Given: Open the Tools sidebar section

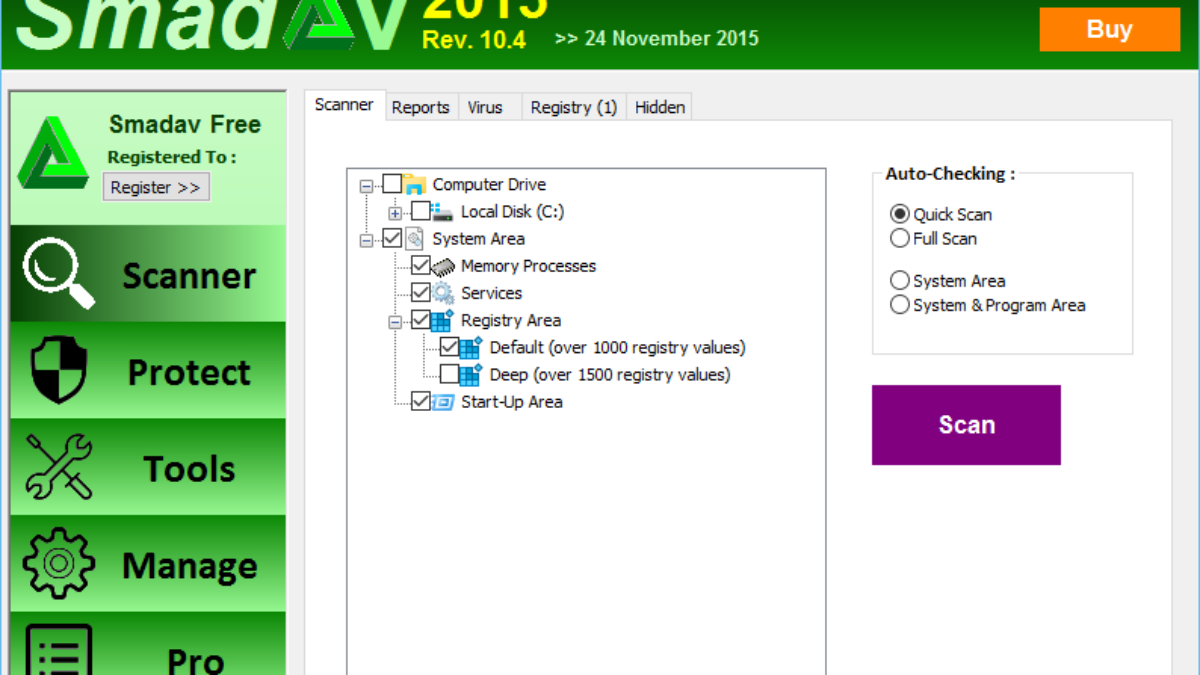Looking at the screenshot, I should pyautogui.click(x=148, y=467).
